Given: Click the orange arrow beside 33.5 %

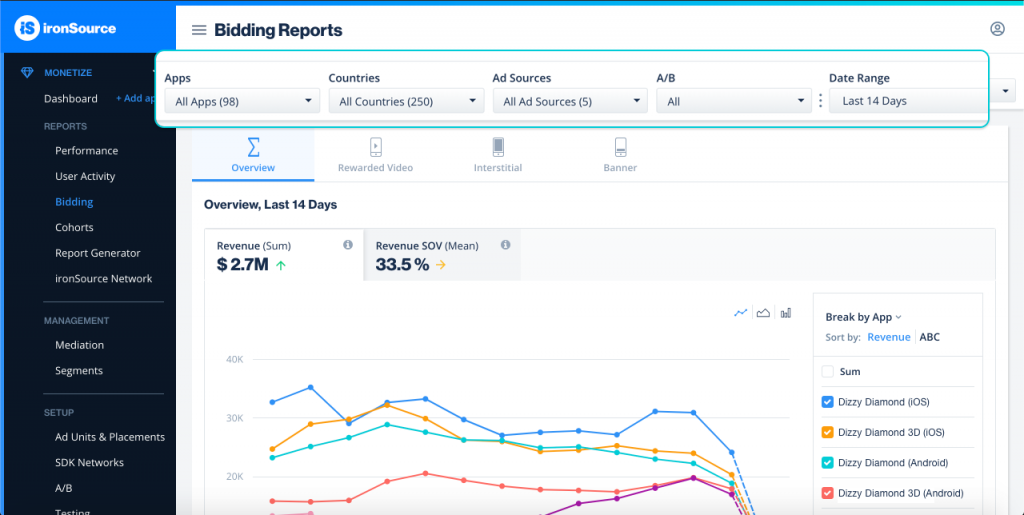Looking at the screenshot, I should pyautogui.click(x=441, y=265).
